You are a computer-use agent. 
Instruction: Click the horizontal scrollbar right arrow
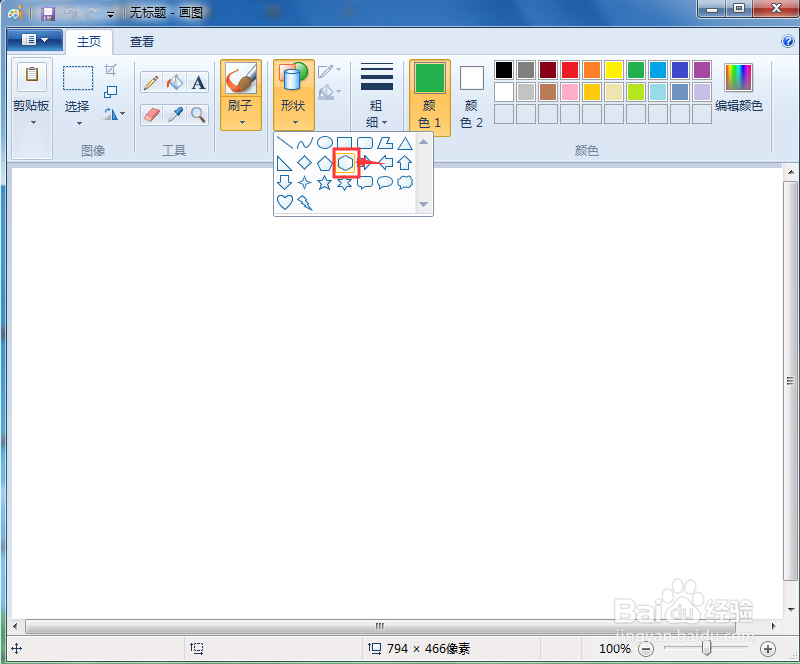coord(773,626)
